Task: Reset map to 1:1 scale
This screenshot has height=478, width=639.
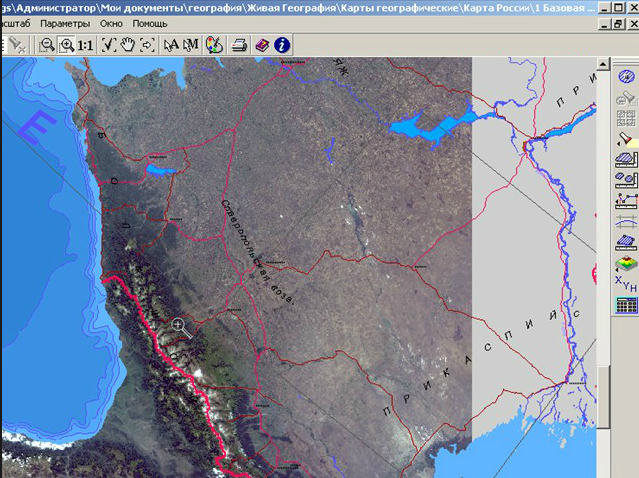Action: coord(86,45)
